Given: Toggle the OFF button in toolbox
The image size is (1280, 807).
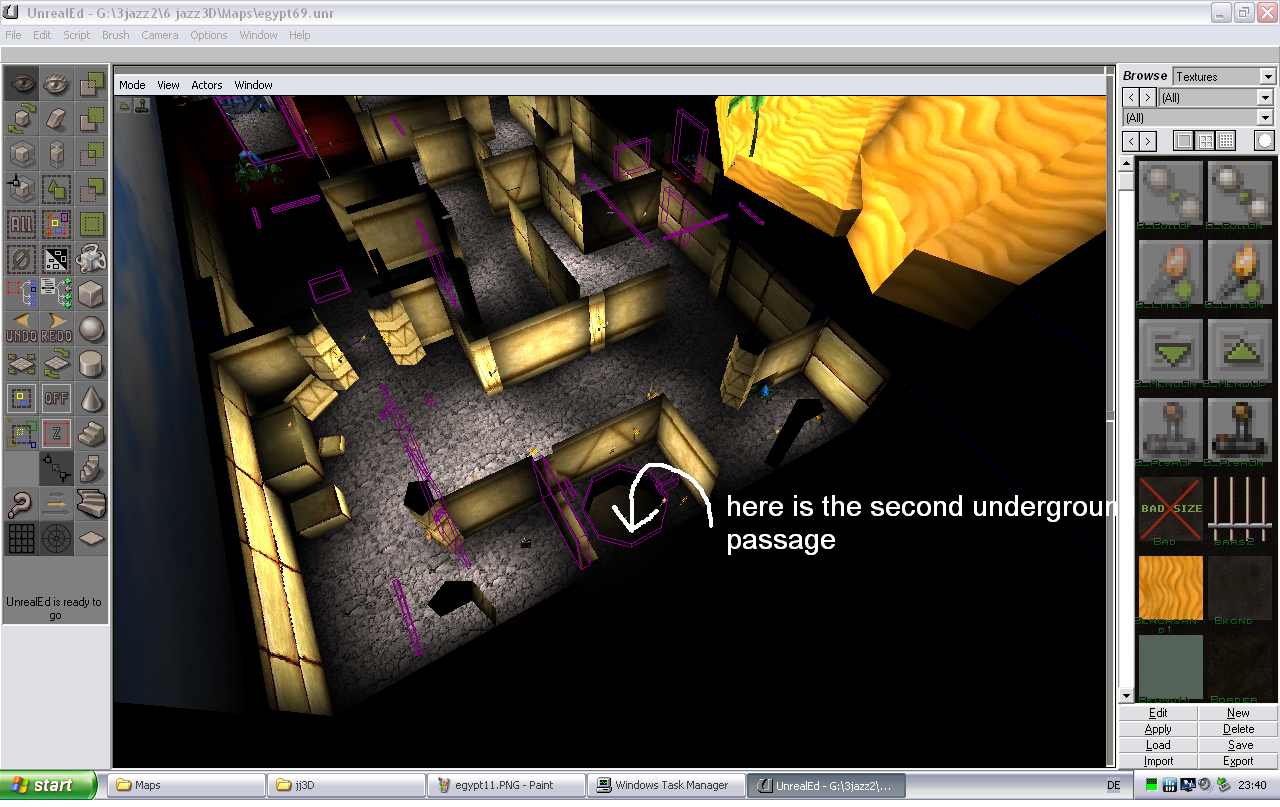Looking at the screenshot, I should 57,398.
